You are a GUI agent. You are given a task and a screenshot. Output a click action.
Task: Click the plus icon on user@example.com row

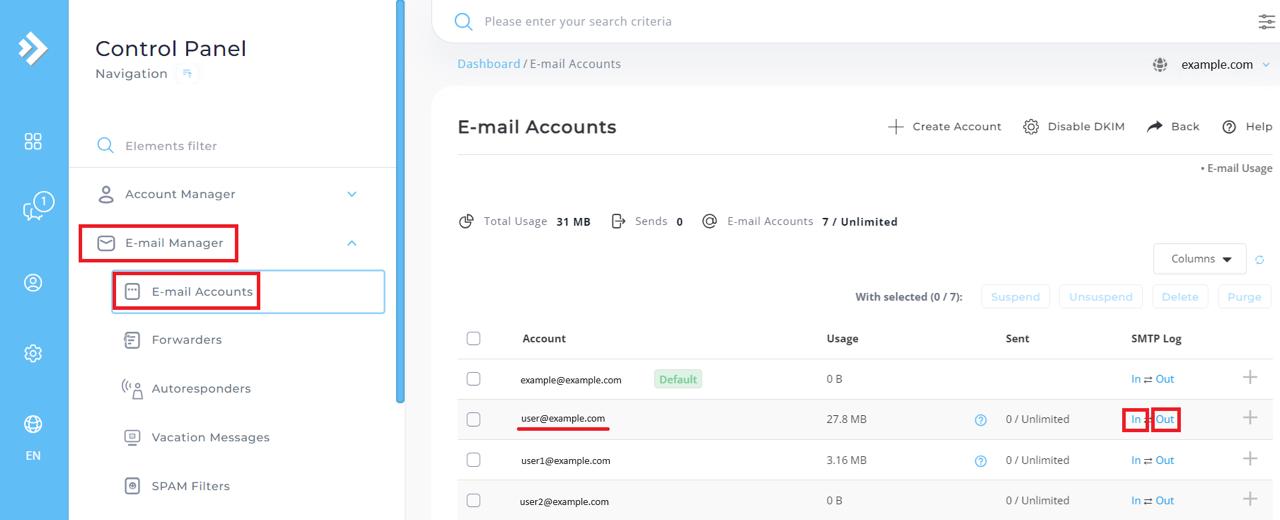click(x=1249, y=418)
